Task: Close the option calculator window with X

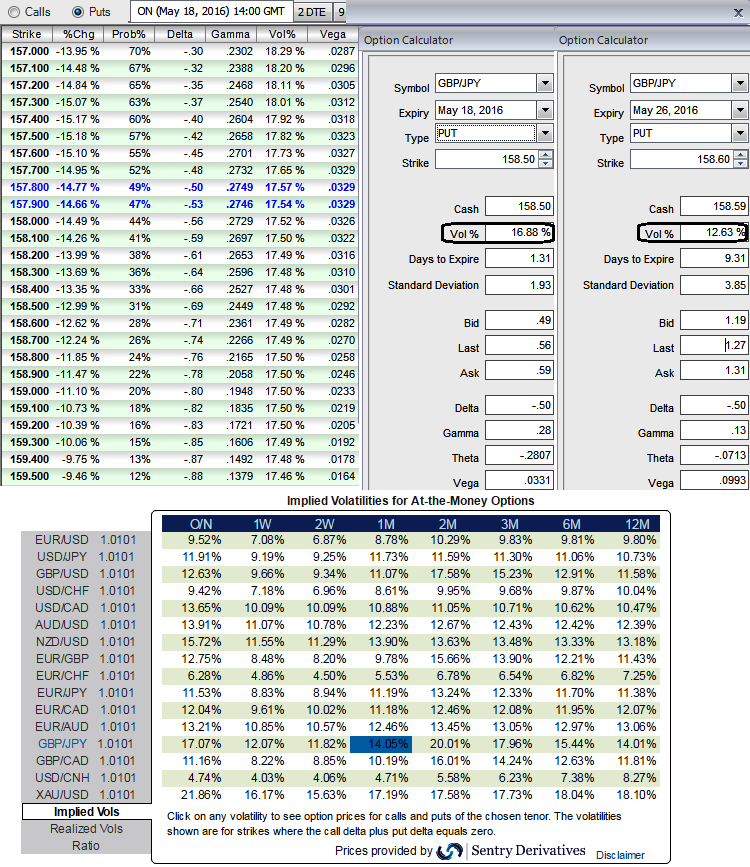Action: [x=738, y=13]
